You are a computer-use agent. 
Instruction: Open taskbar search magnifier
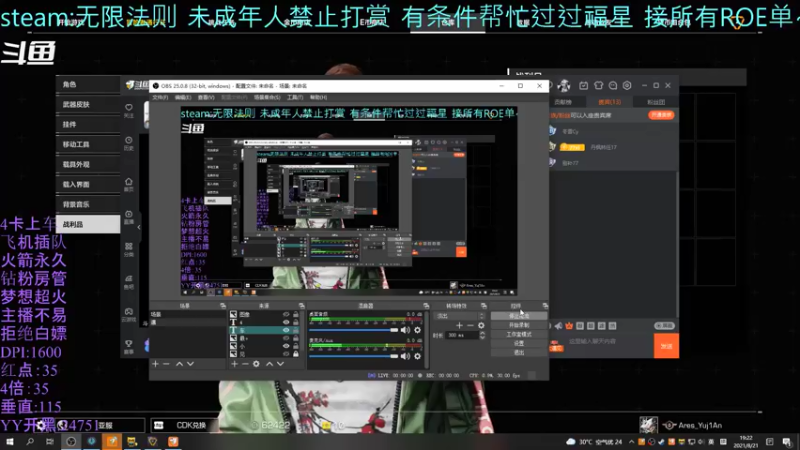pos(30,441)
